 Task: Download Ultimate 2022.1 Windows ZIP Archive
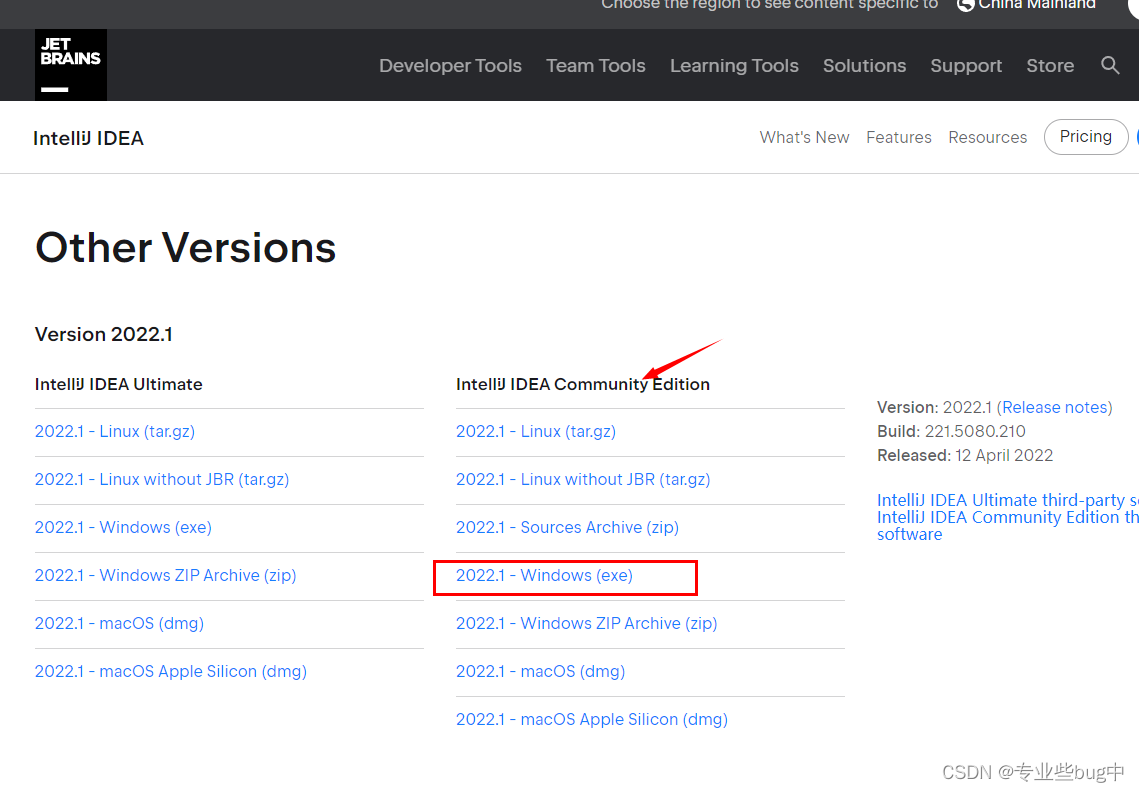166,575
